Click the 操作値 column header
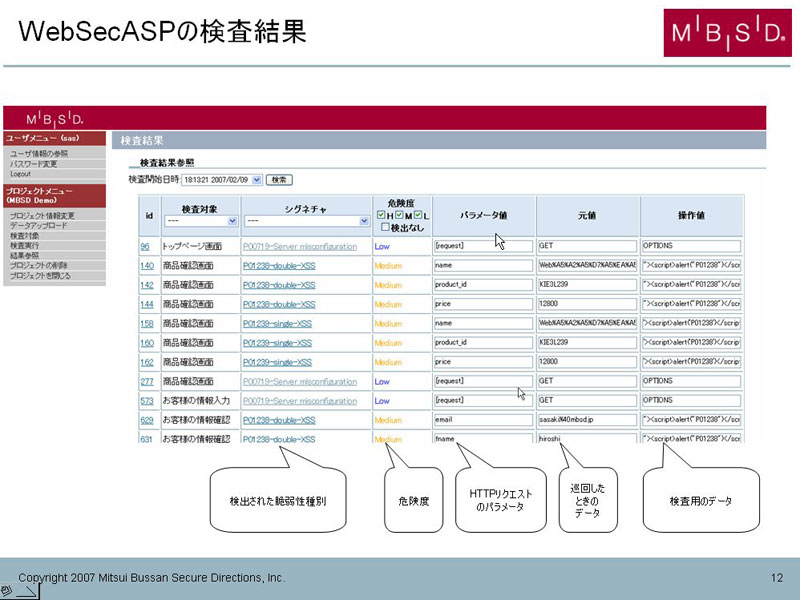Screen dimensions: 800x600 (x=691, y=215)
